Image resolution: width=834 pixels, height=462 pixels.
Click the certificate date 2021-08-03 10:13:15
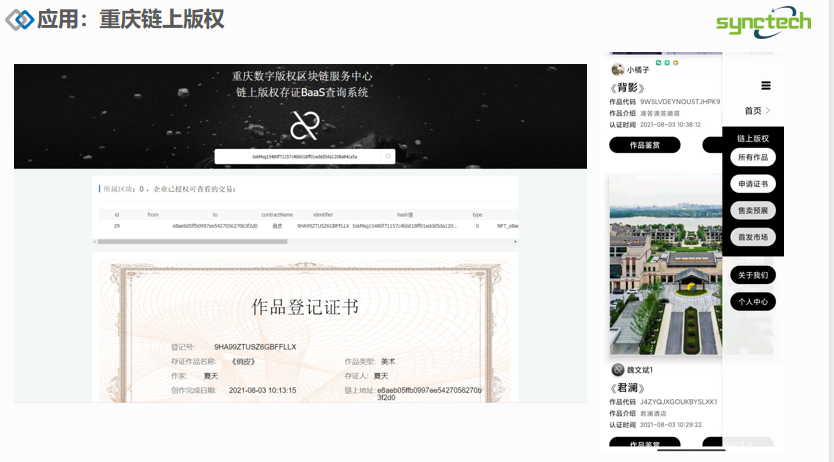pyautogui.click(x=262, y=390)
